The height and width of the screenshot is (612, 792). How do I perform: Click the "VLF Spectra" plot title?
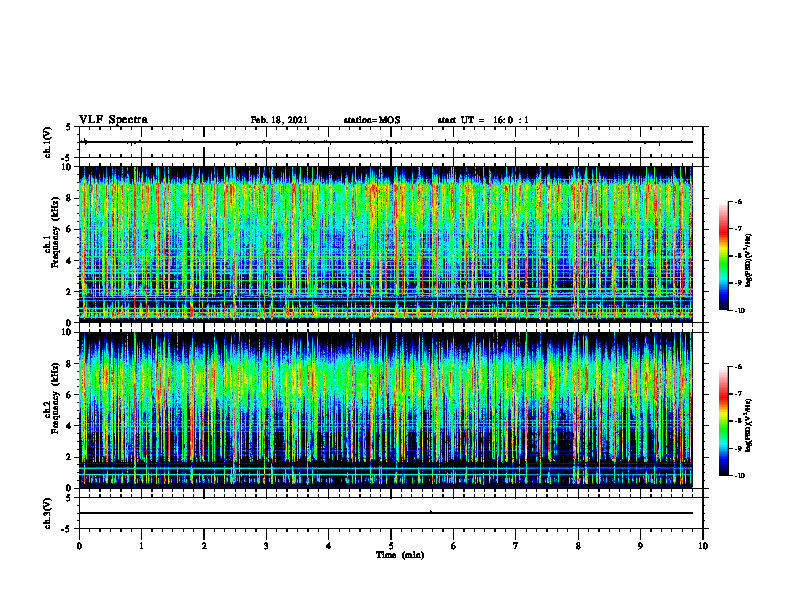pyautogui.click(x=113, y=120)
